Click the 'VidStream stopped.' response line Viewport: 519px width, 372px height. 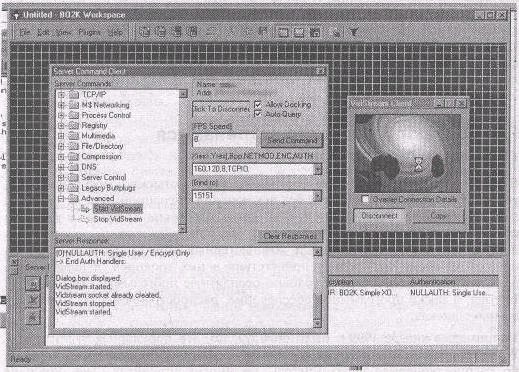tap(85, 303)
